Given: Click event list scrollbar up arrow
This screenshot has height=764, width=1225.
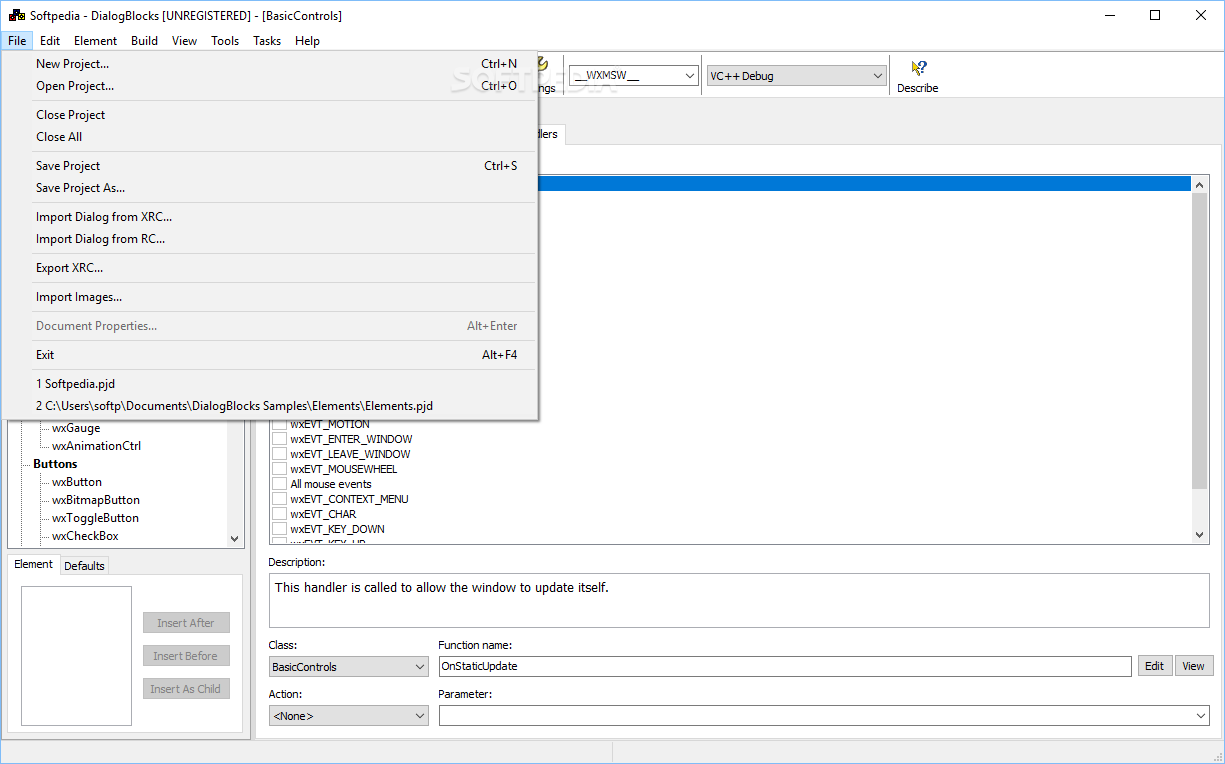Looking at the screenshot, I should click(x=1200, y=184).
